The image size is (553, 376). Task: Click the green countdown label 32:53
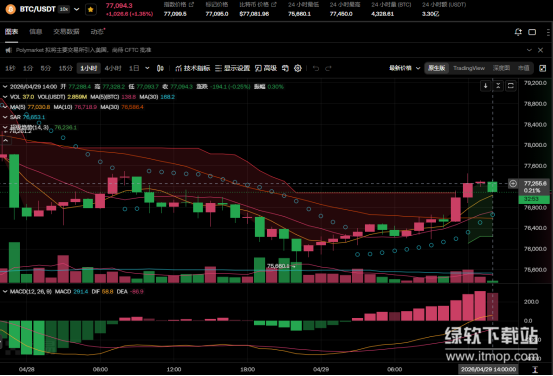coord(534,199)
